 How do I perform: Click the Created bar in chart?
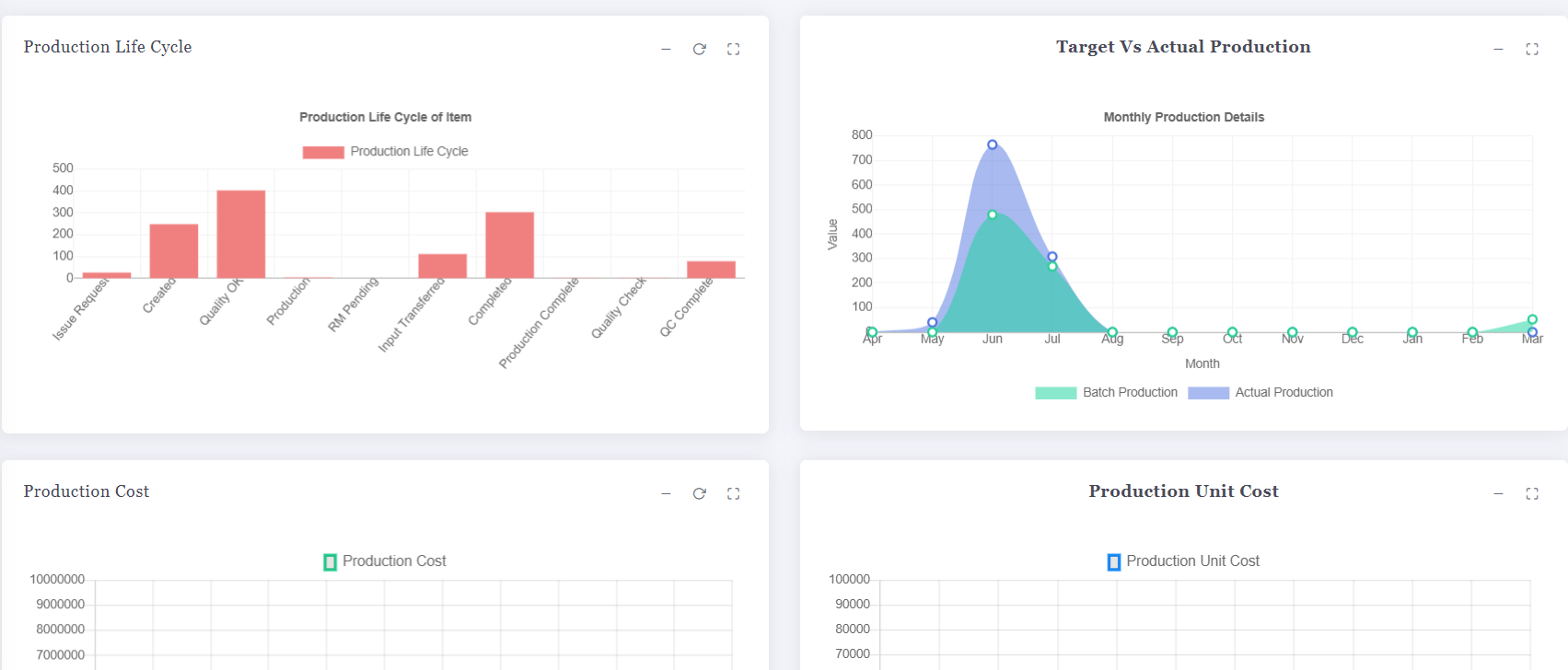point(174,251)
